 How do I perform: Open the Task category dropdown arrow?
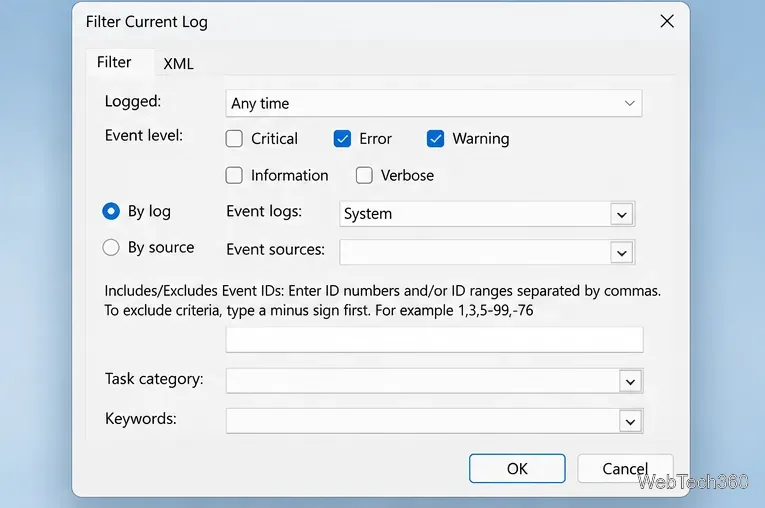pyautogui.click(x=630, y=382)
